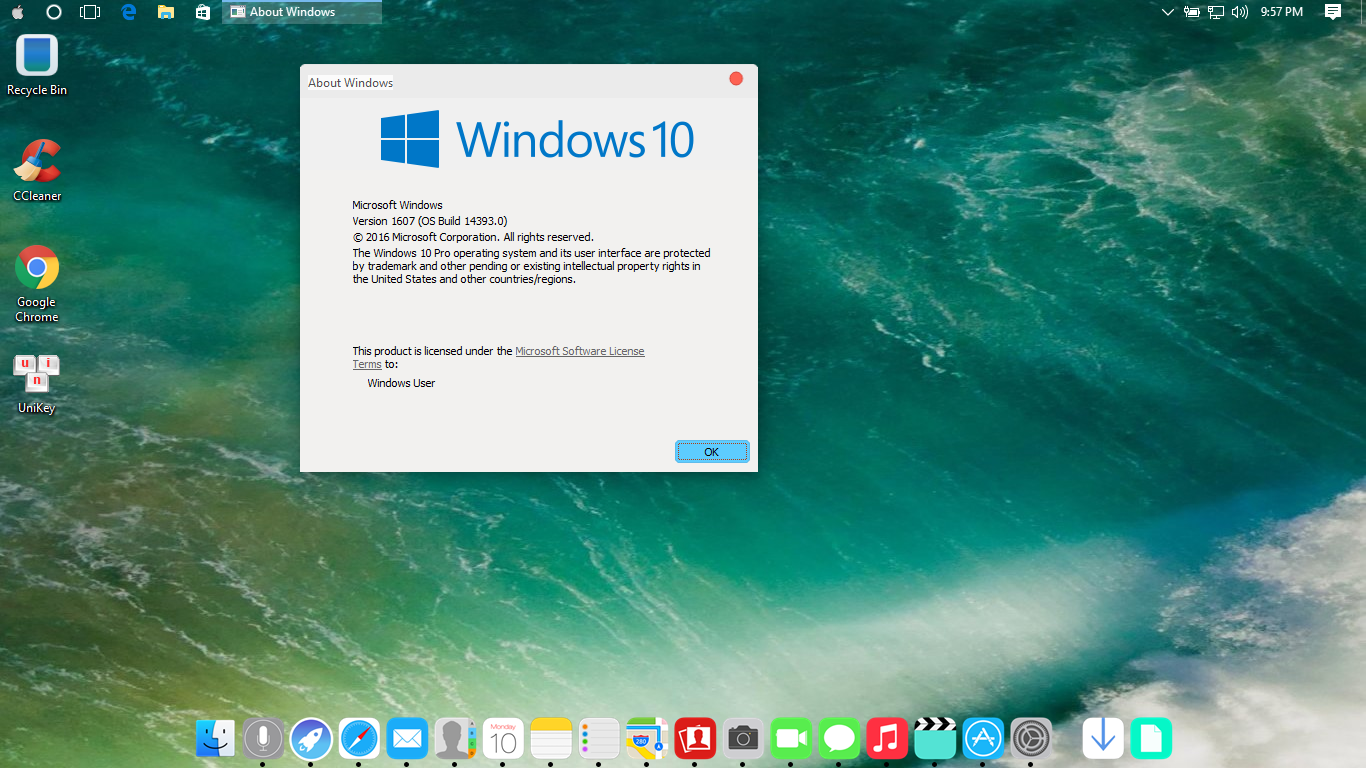The image size is (1366, 768).
Task: Open the Action Center notifications icon
Action: (x=1333, y=12)
